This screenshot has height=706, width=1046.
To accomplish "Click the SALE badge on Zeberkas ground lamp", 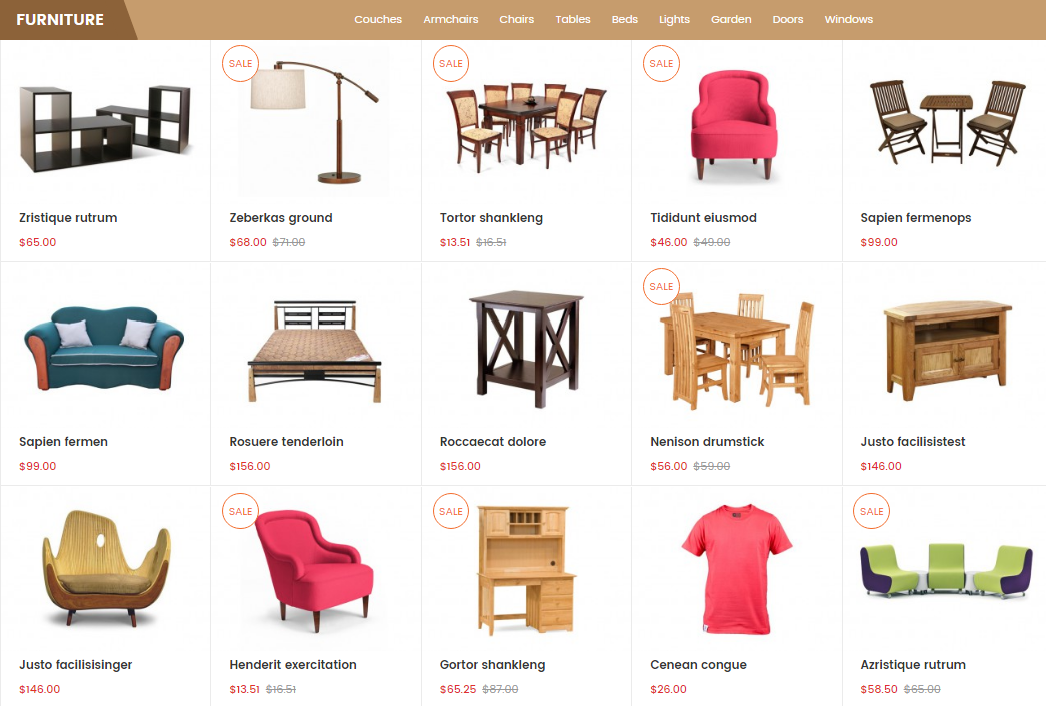I will click(x=240, y=63).
